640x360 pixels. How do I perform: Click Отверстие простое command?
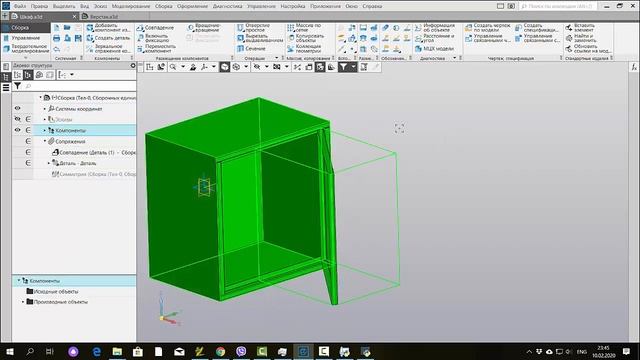coord(254,28)
